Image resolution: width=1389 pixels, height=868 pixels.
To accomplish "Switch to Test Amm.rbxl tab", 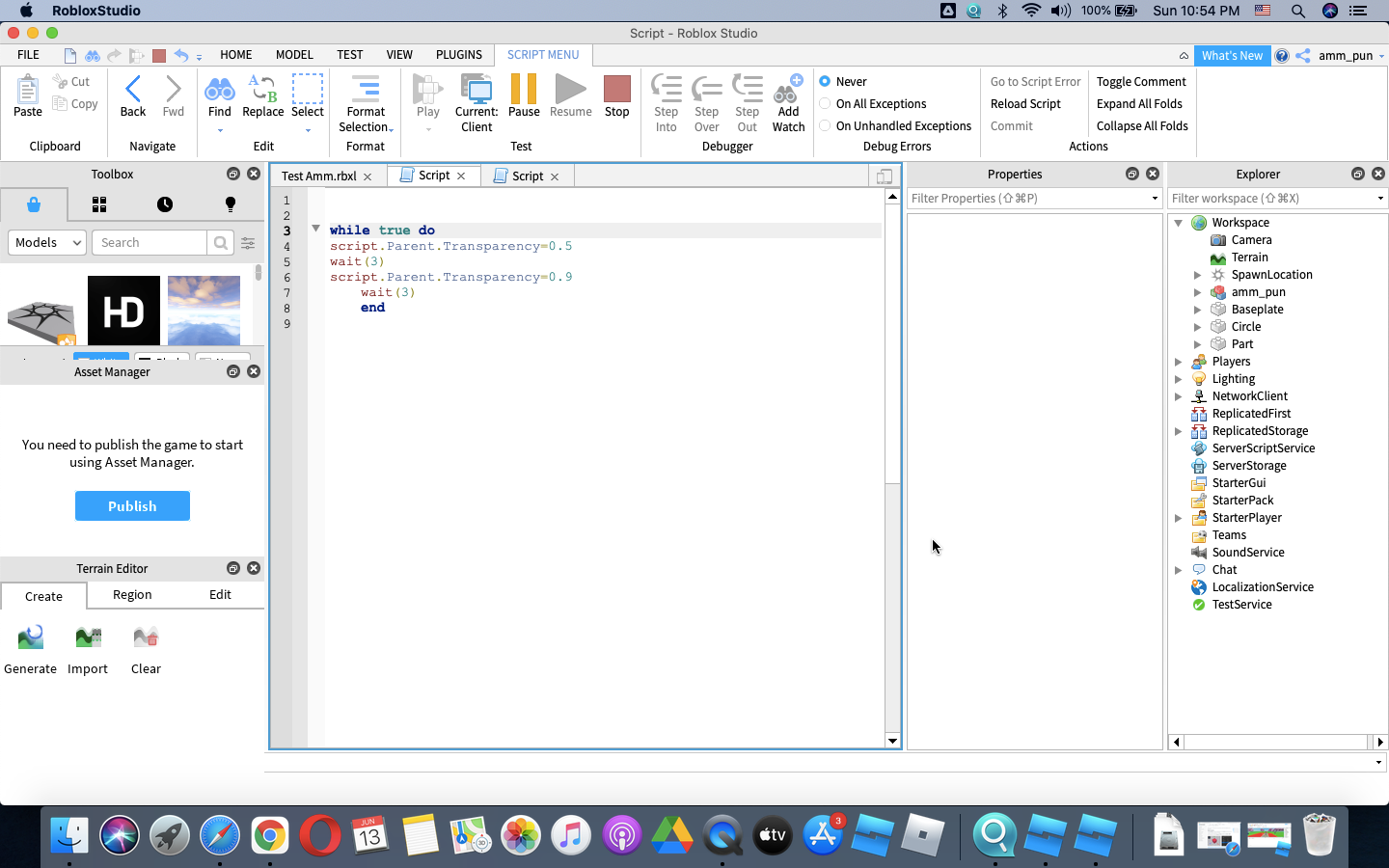I will tap(319, 176).
